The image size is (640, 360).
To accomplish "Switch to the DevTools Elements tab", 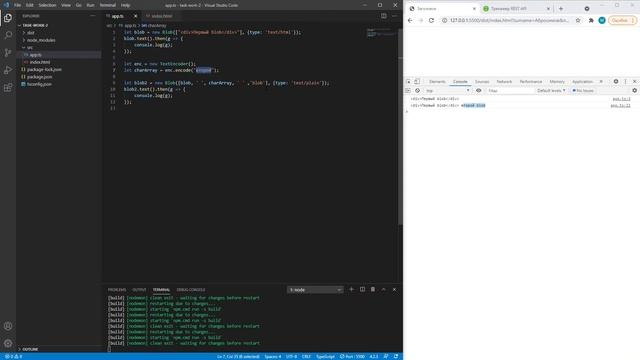I will click(437, 82).
